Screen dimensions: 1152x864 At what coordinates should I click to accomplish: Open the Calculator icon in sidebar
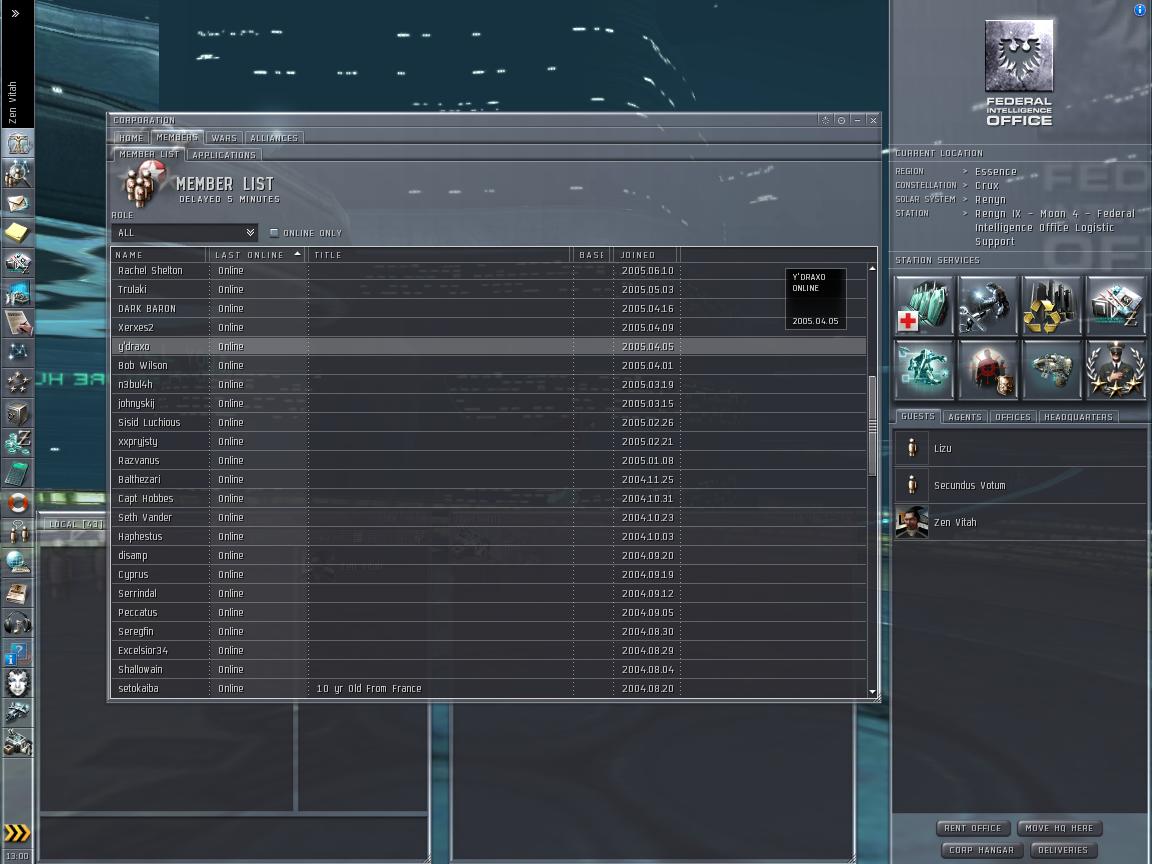click(18, 473)
